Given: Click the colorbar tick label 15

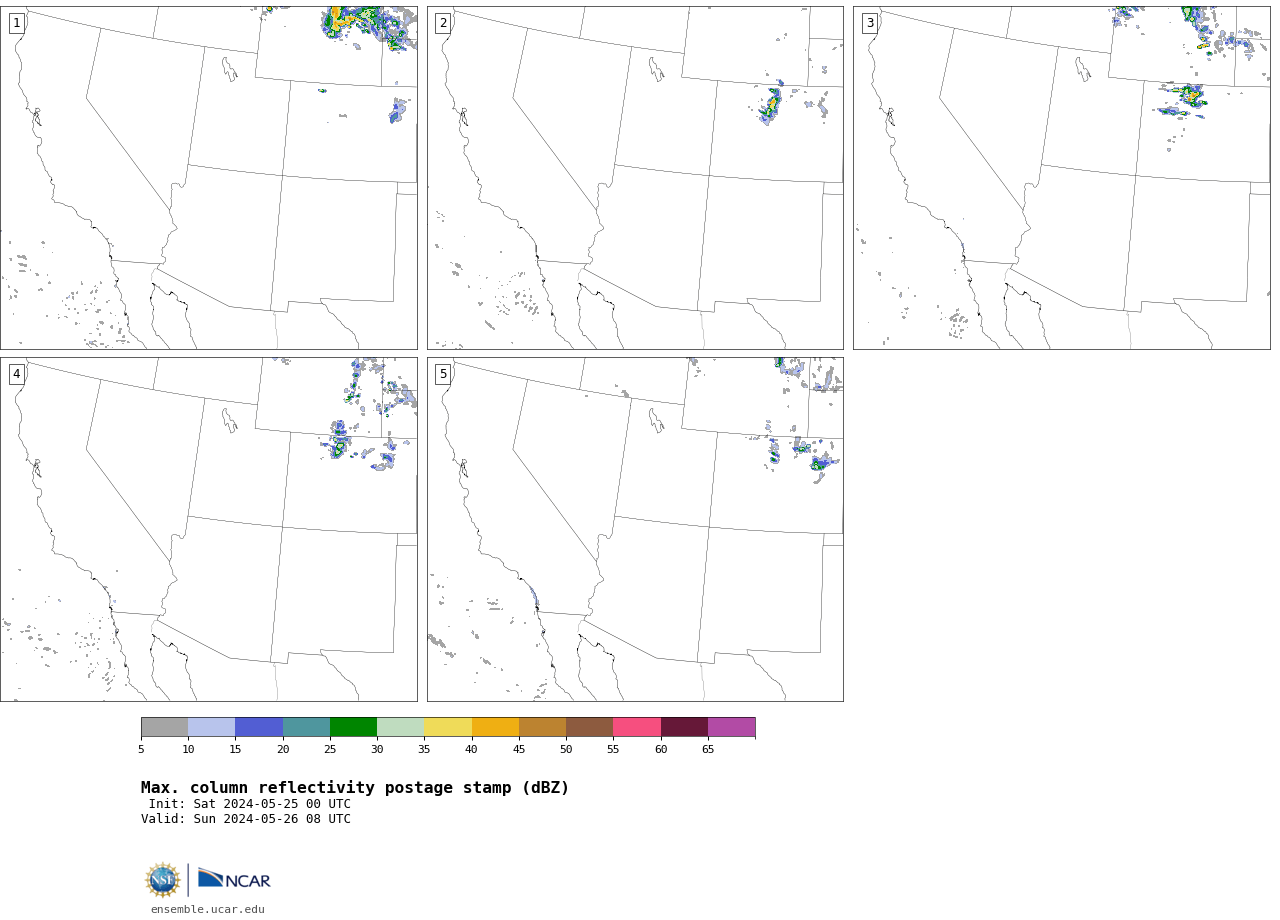Looking at the screenshot, I should coord(235,749).
